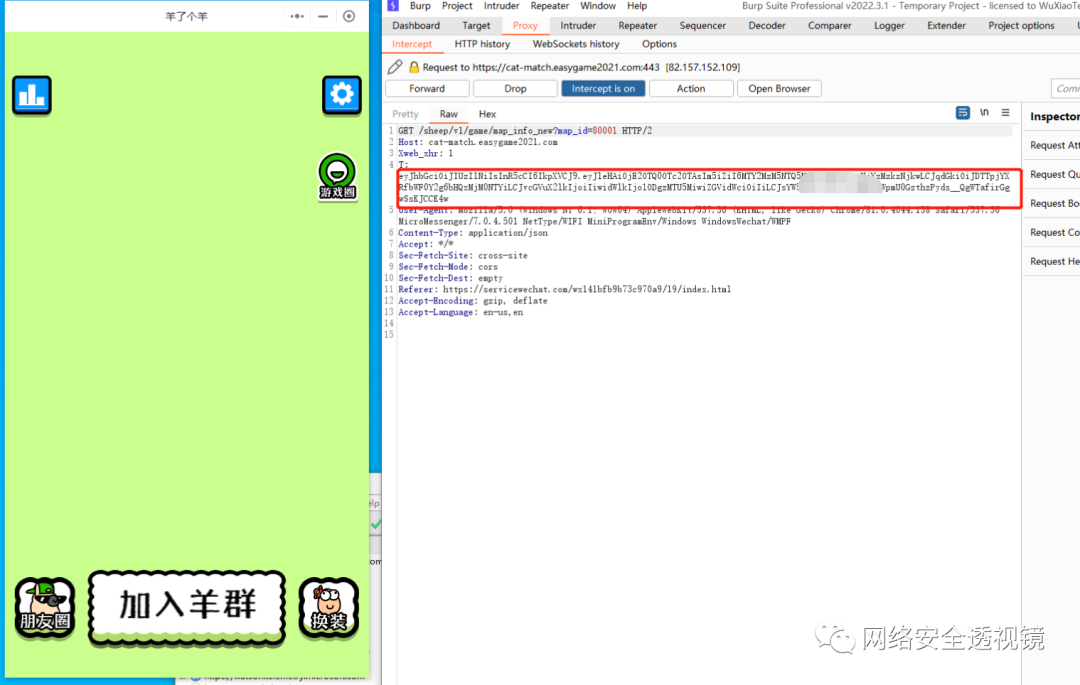Open the Window menu

[x=598, y=6]
